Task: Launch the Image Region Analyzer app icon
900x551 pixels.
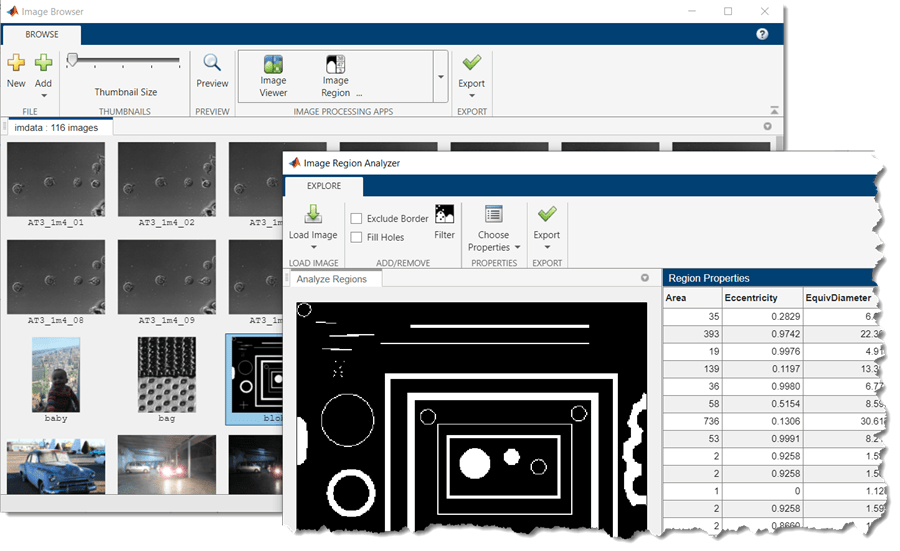Action: [335, 66]
